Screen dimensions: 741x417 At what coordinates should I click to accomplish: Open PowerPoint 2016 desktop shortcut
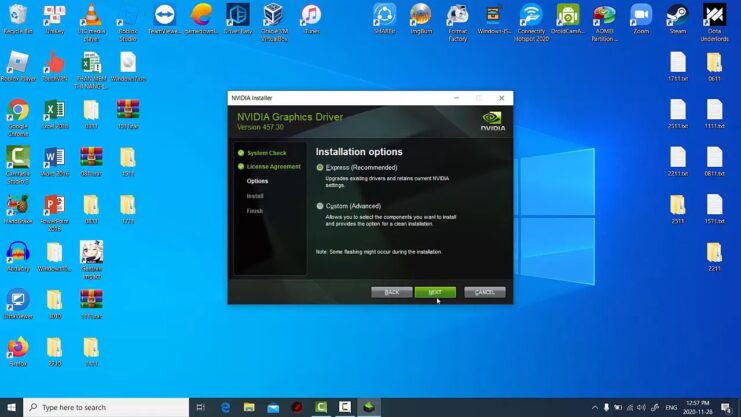click(x=55, y=213)
